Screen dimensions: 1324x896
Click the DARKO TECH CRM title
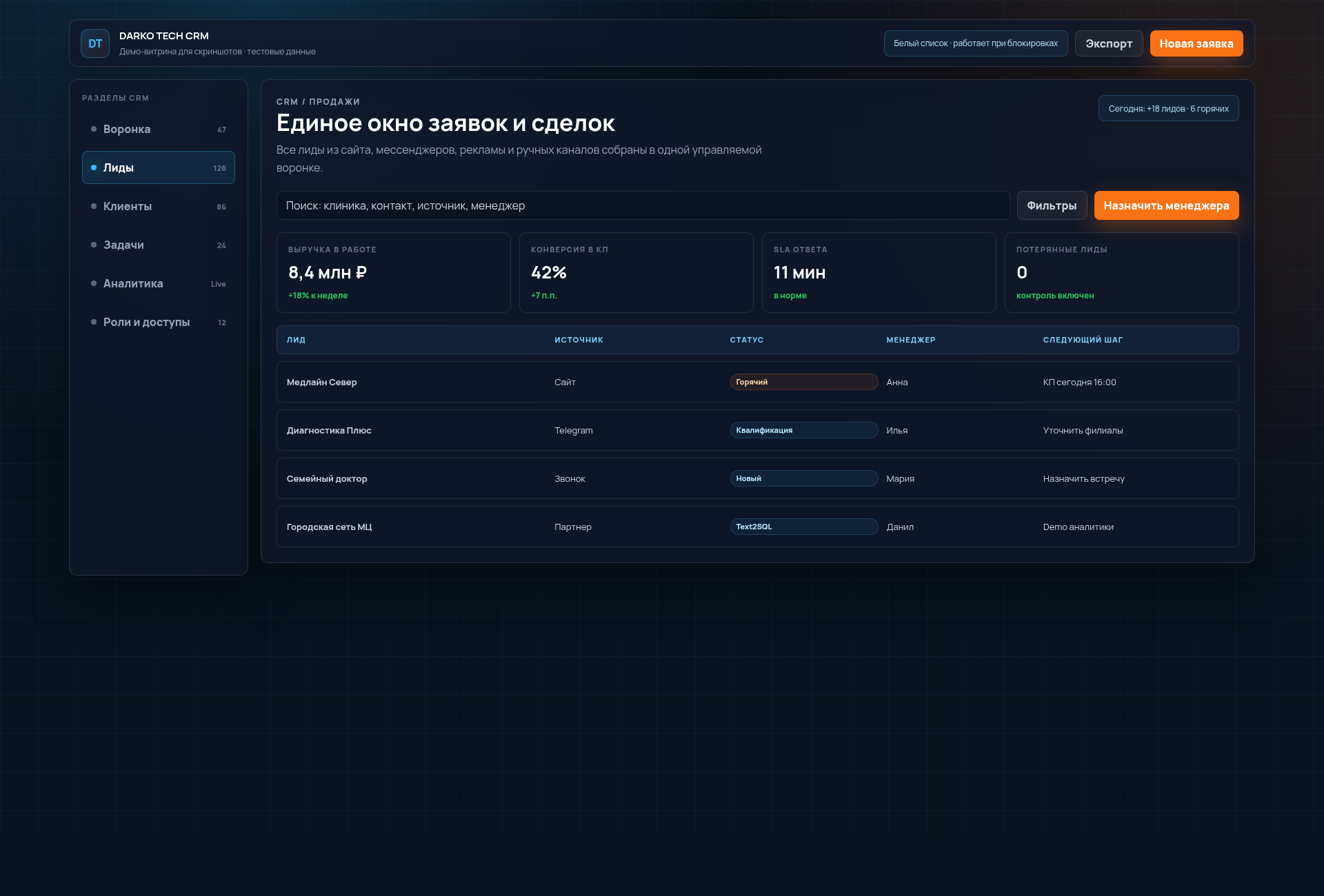click(x=164, y=36)
